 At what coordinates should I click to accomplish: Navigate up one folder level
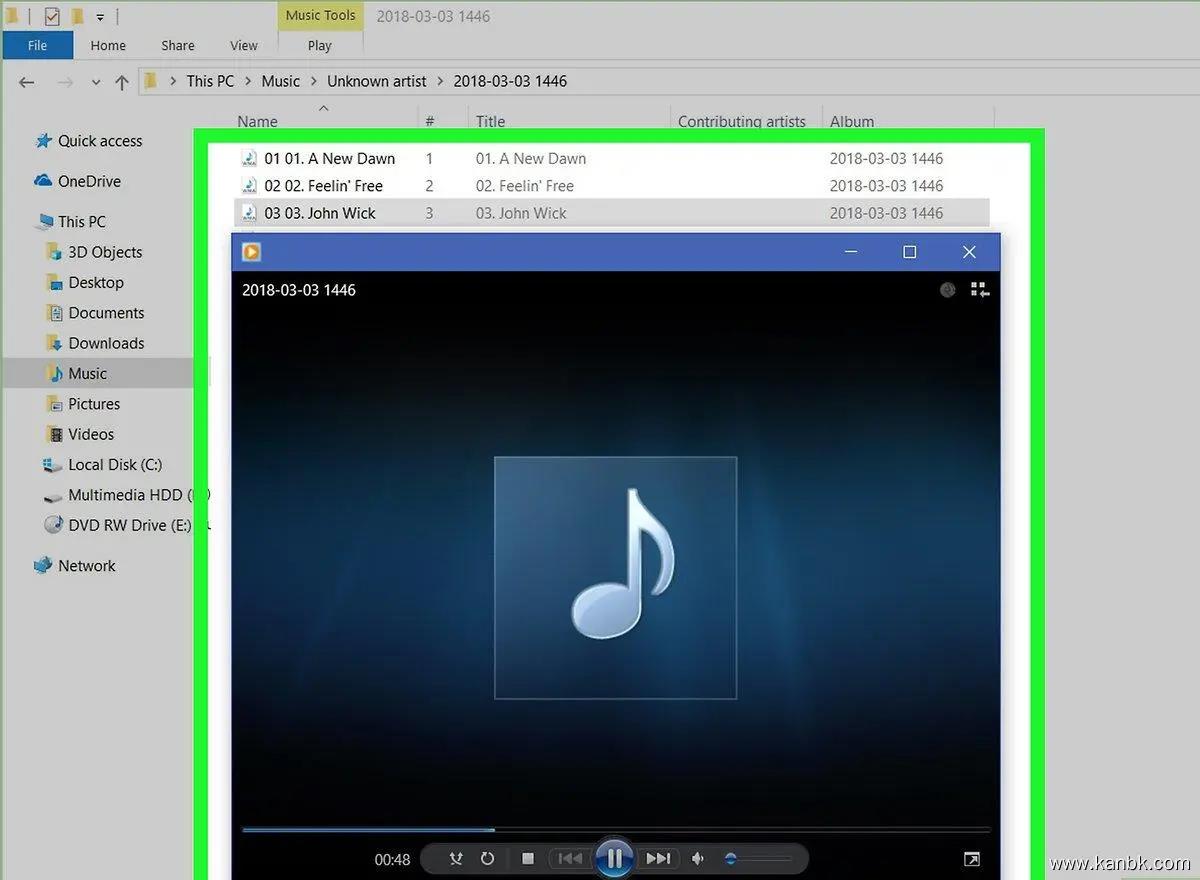[x=122, y=82]
